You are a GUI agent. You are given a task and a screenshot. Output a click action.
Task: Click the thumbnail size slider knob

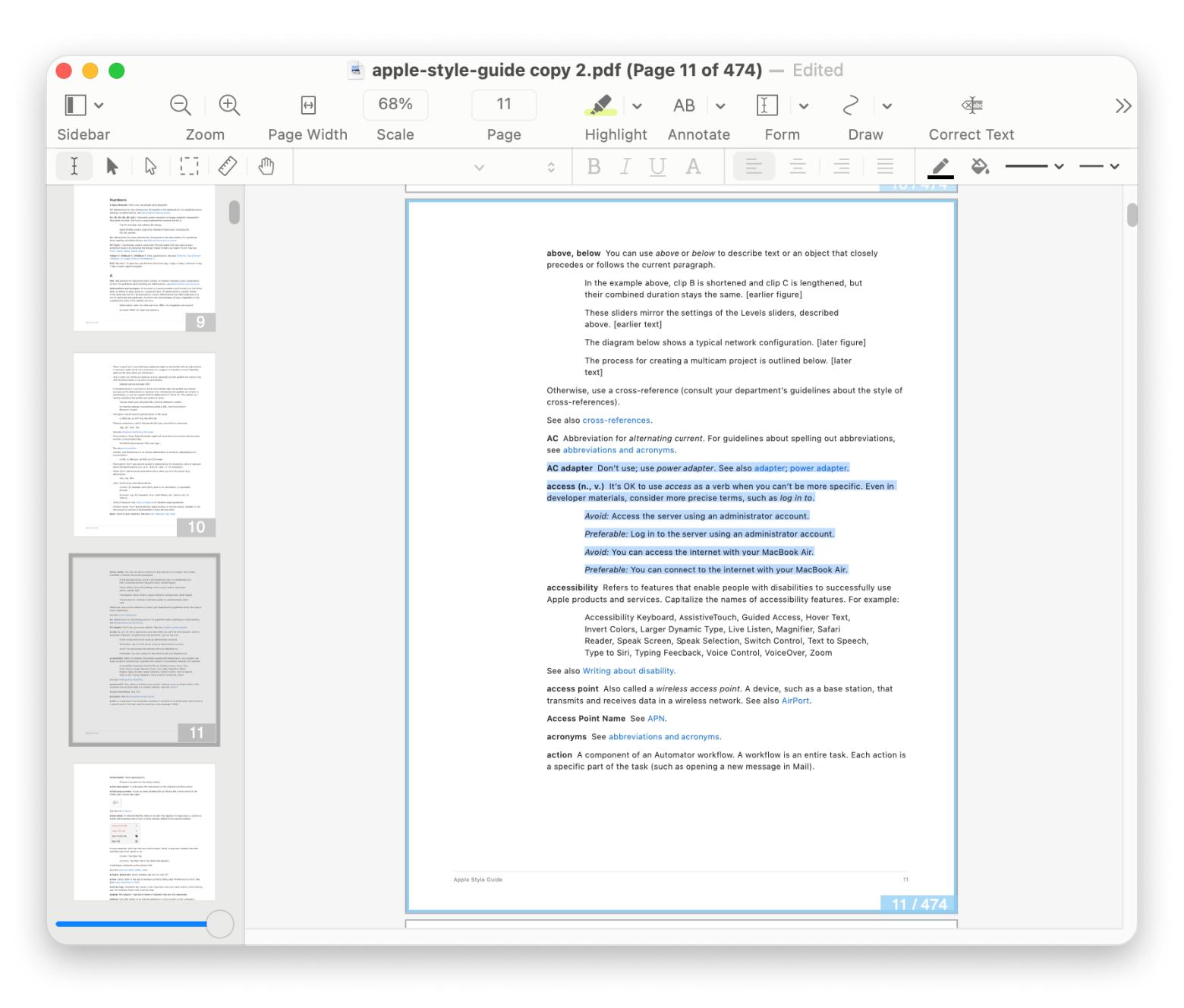click(x=220, y=924)
